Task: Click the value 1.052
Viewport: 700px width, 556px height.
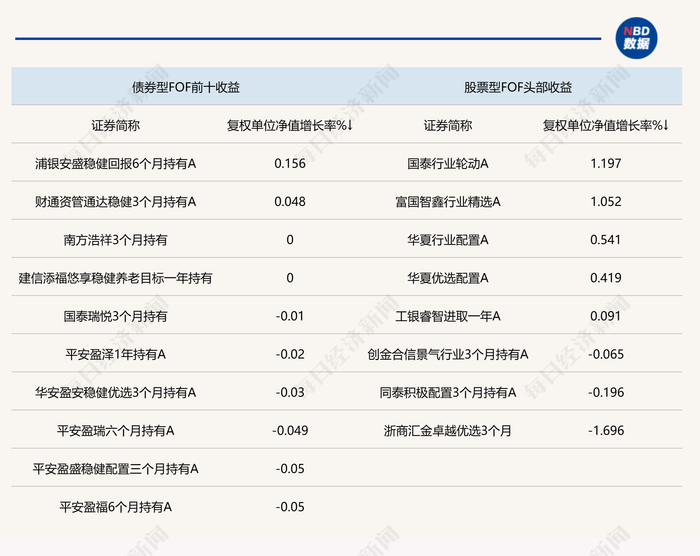Action: [x=605, y=202]
